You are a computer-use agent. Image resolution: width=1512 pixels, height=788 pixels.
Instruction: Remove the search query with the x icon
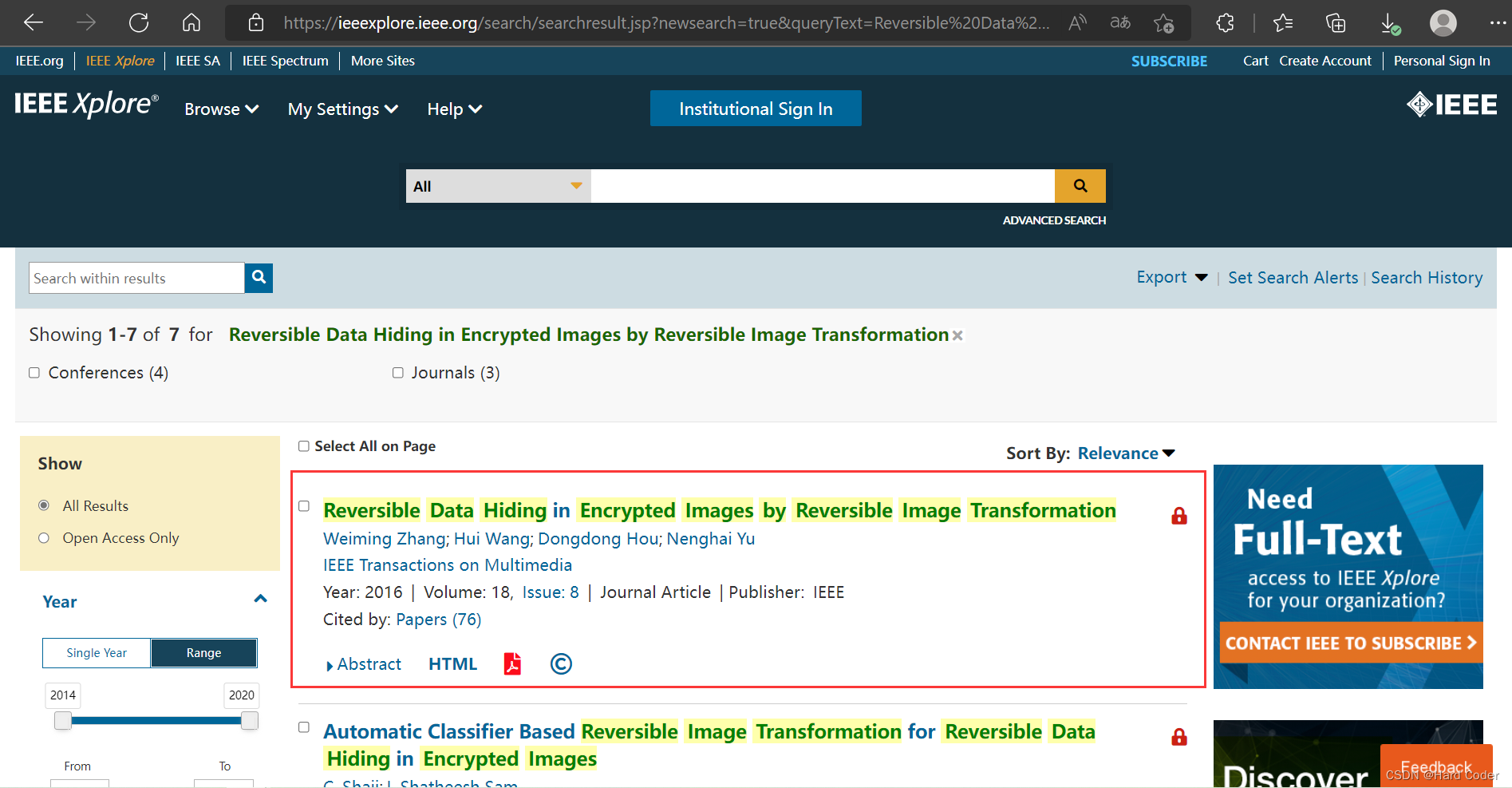[957, 336]
